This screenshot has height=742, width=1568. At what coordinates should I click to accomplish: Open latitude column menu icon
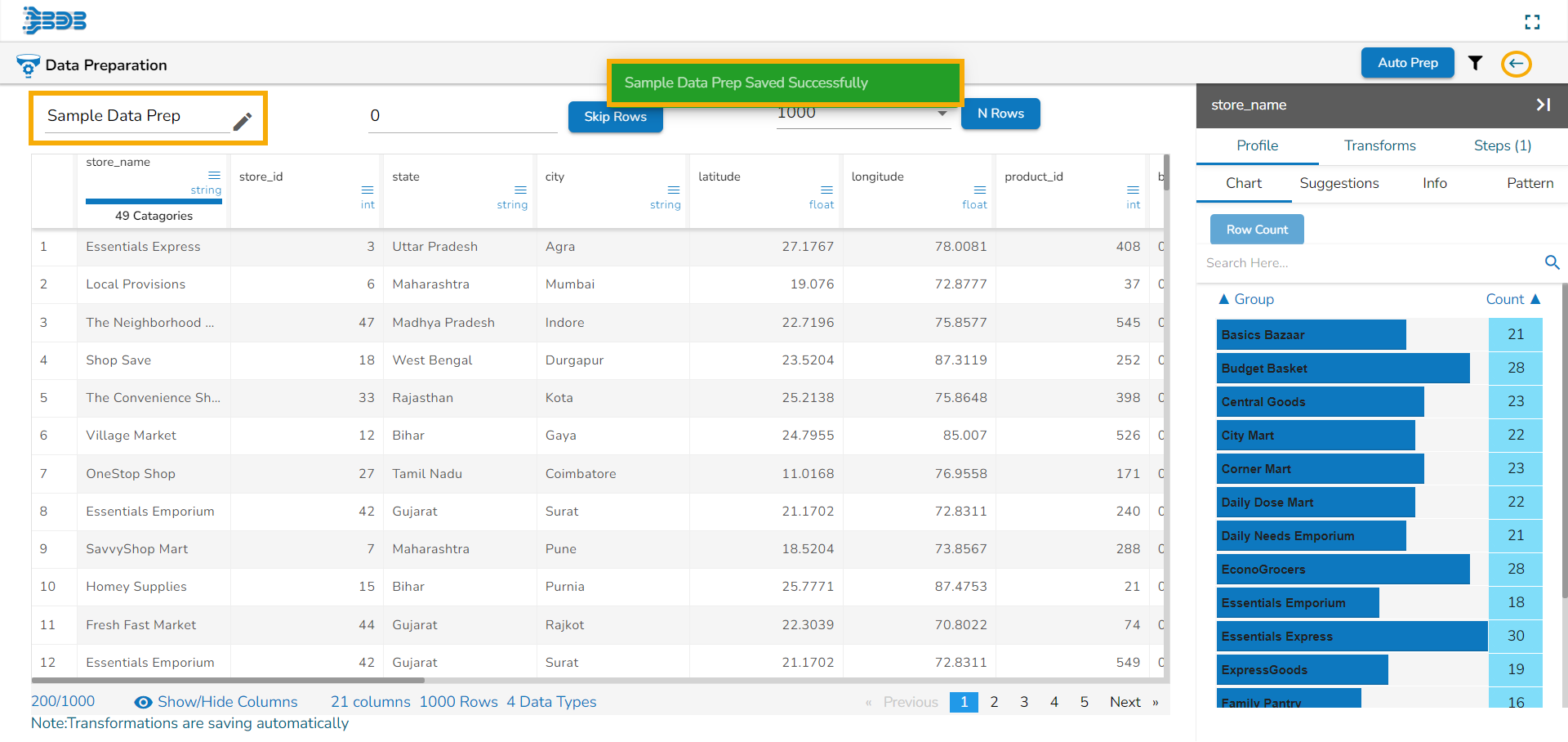826,190
